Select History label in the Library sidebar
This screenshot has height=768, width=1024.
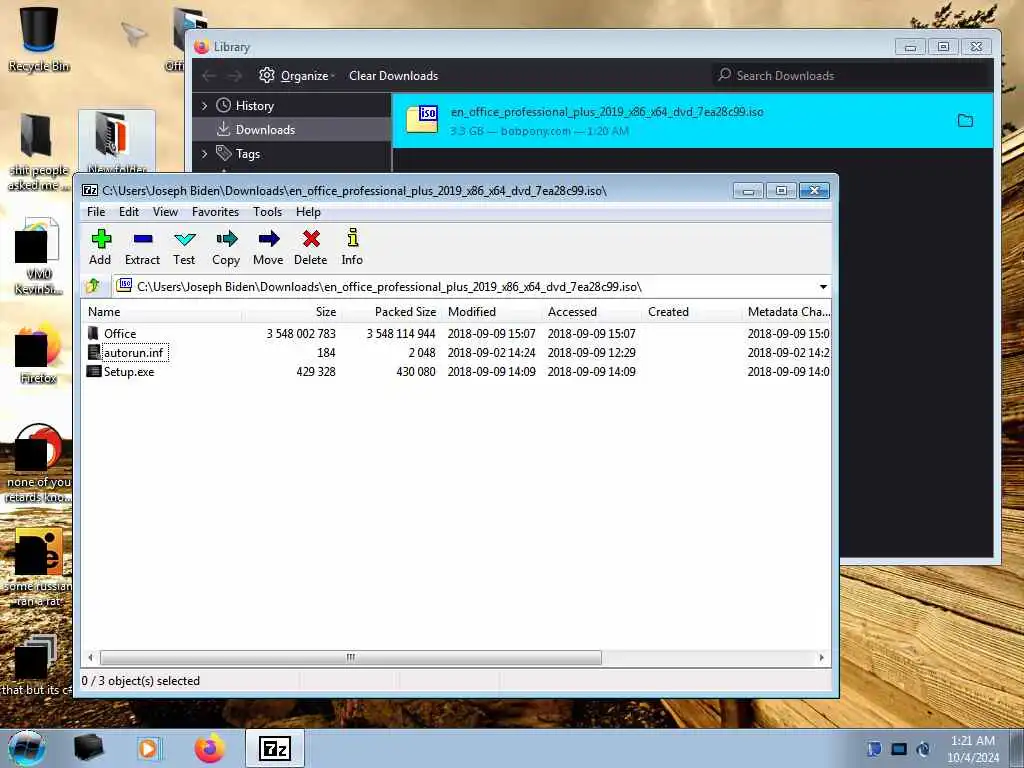tap(255, 106)
